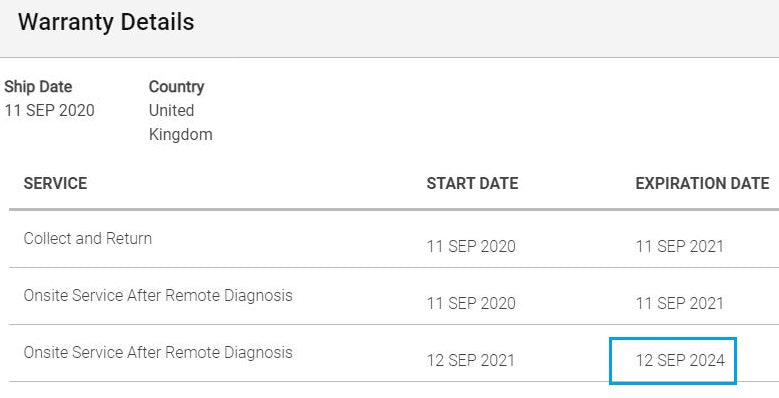Select the Ship Date label

click(38, 86)
